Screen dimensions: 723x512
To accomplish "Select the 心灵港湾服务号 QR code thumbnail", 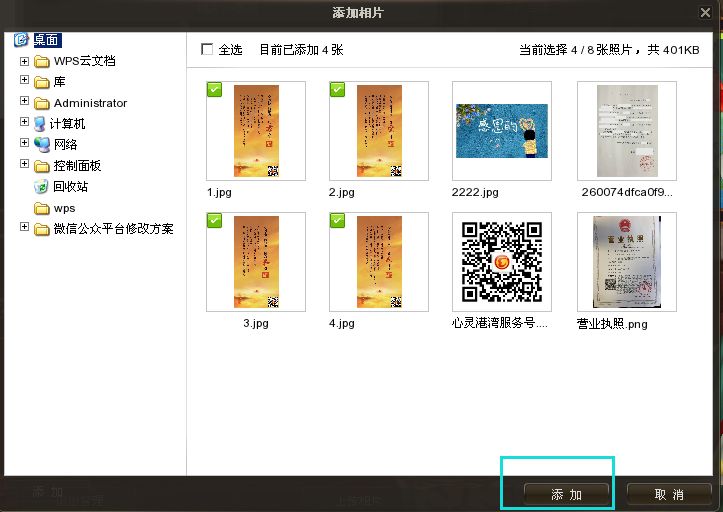I will pos(502,262).
